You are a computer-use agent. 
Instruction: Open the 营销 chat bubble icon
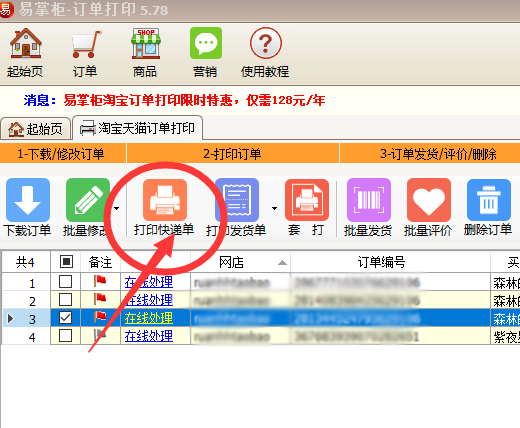click(x=206, y=43)
